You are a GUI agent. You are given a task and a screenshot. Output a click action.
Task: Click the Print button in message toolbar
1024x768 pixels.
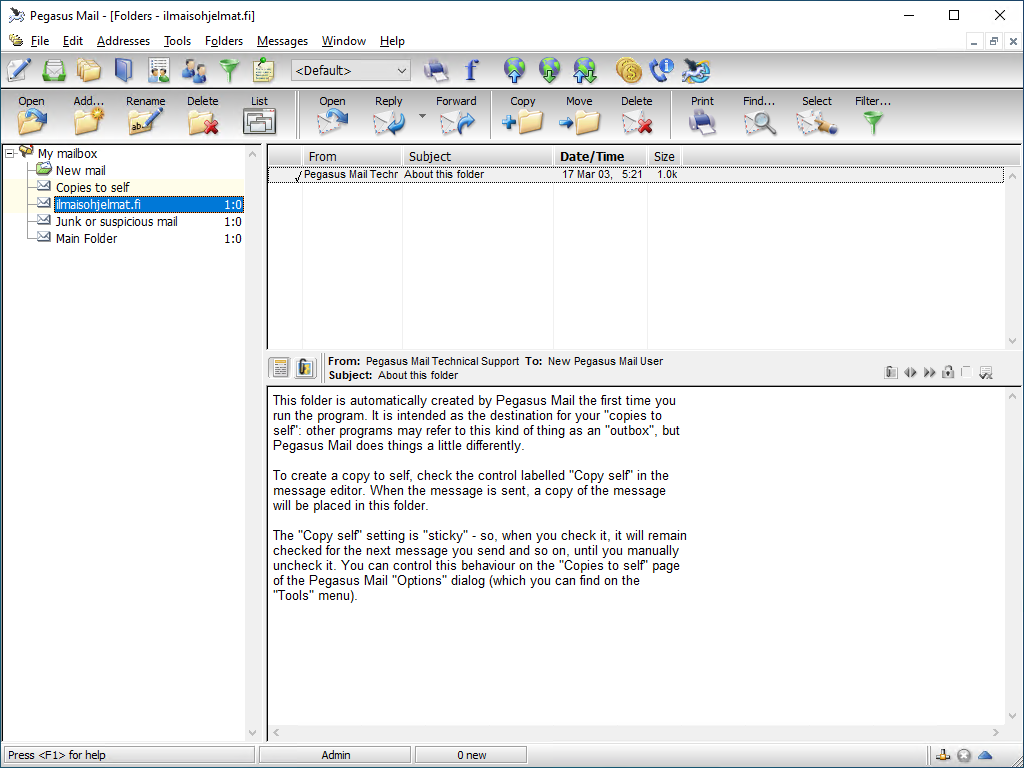703,115
